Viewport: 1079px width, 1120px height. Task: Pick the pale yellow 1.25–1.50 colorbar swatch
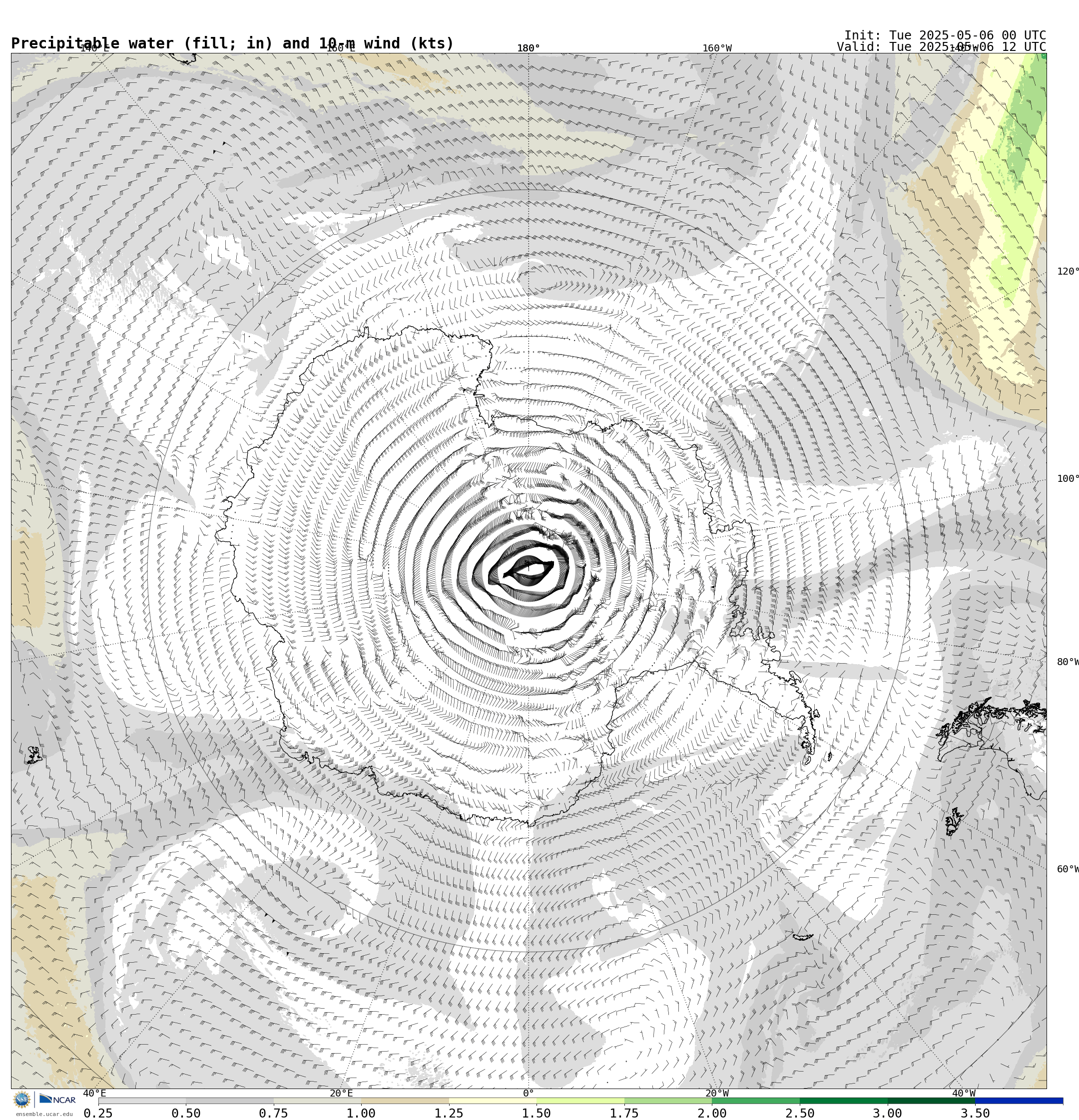[493, 1101]
